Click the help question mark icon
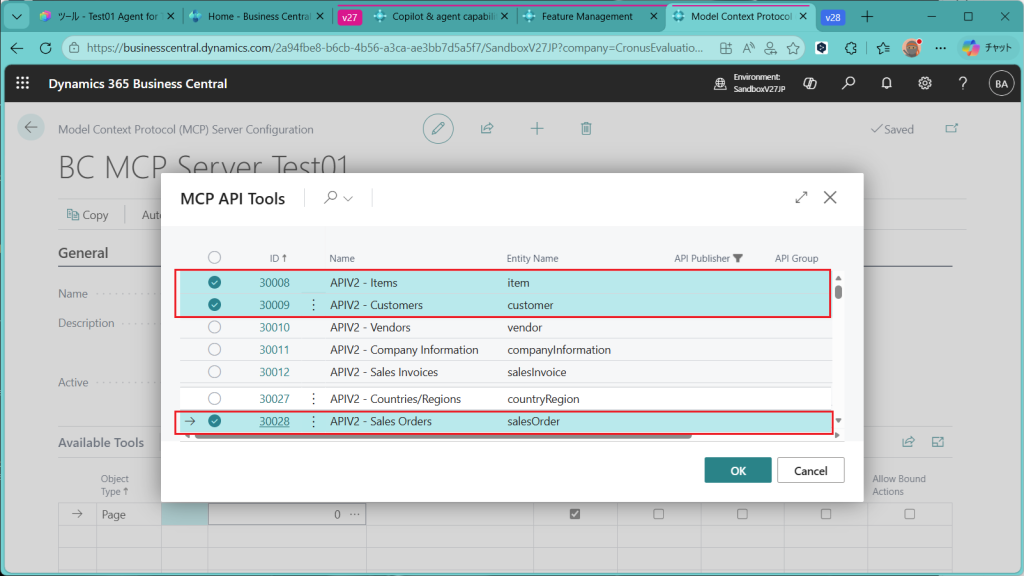1024x576 pixels. [962, 84]
